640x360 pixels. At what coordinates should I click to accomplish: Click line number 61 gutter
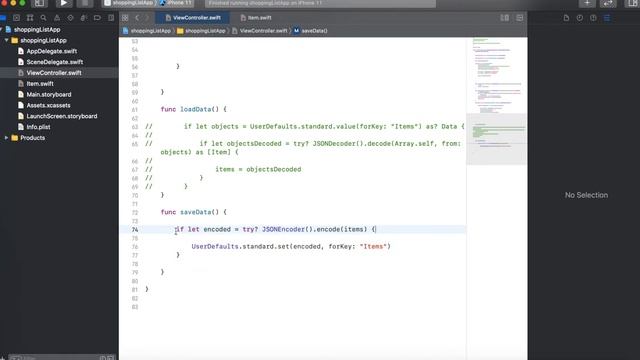(x=135, y=109)
